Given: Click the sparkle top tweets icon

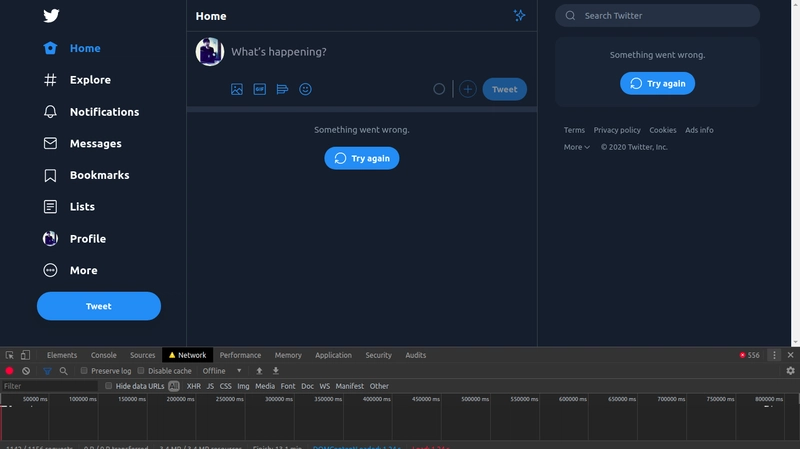Looking at the screenshot, I should tap(519, 15).
